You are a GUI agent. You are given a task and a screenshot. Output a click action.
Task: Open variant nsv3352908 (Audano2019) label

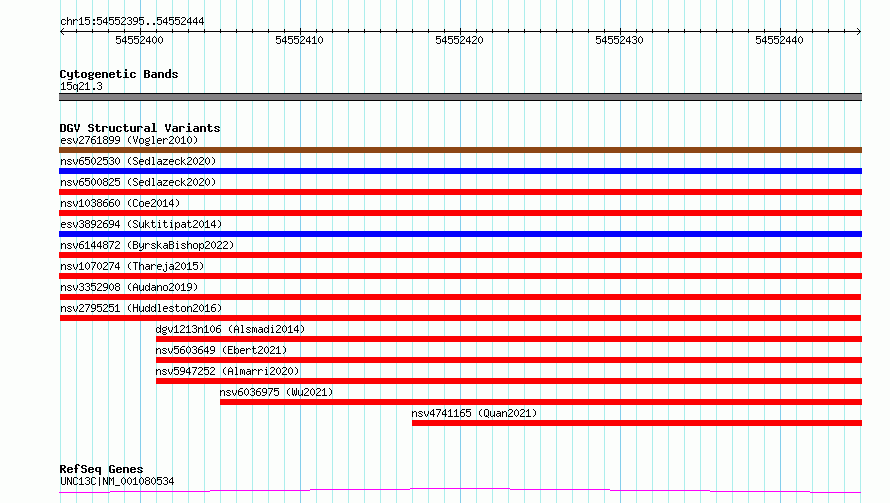pos(129,287)
